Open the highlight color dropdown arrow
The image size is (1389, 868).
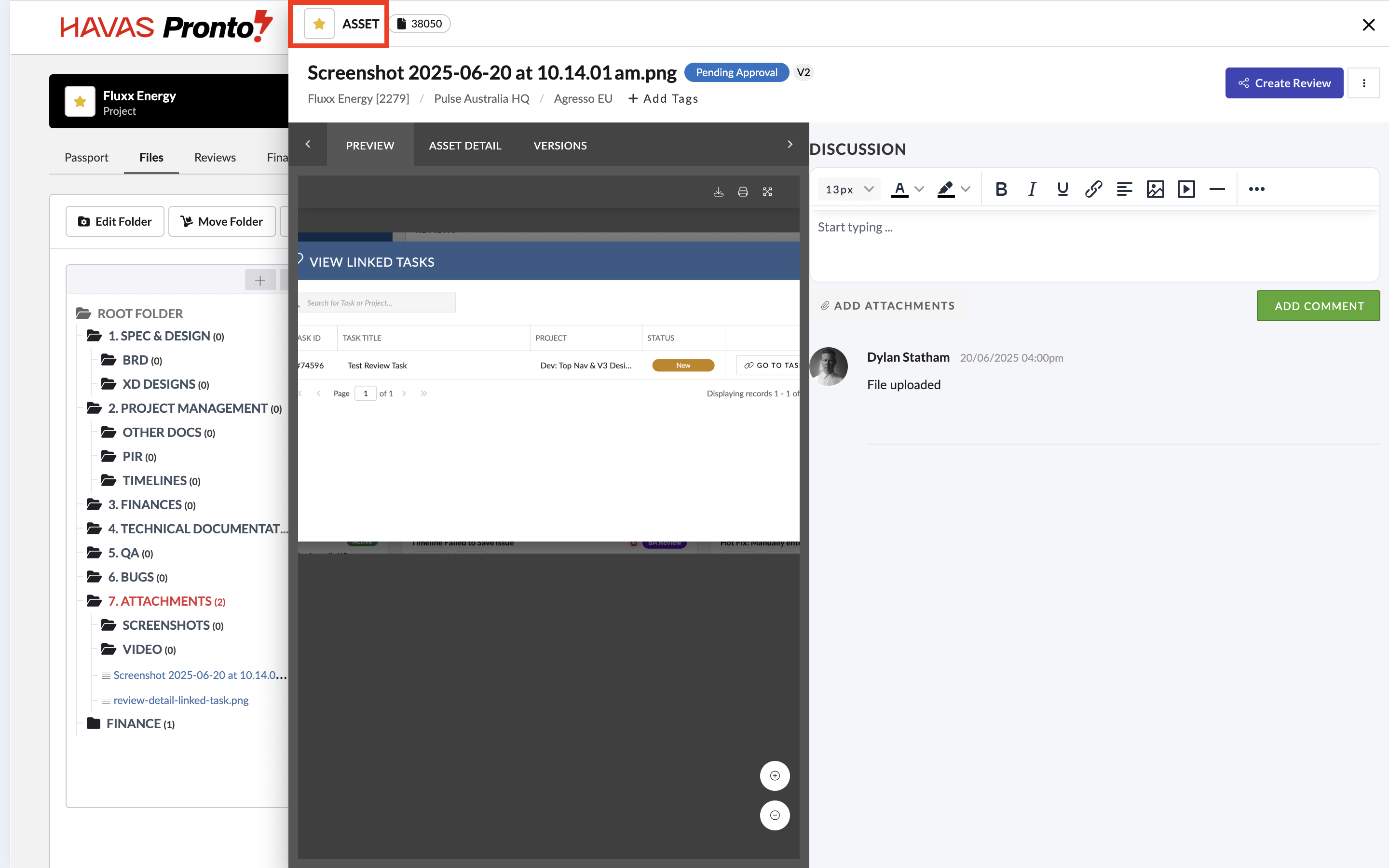[966, 189]
